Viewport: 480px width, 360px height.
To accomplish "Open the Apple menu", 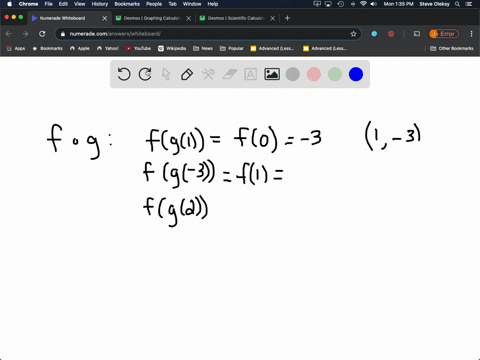I will 9,4.
